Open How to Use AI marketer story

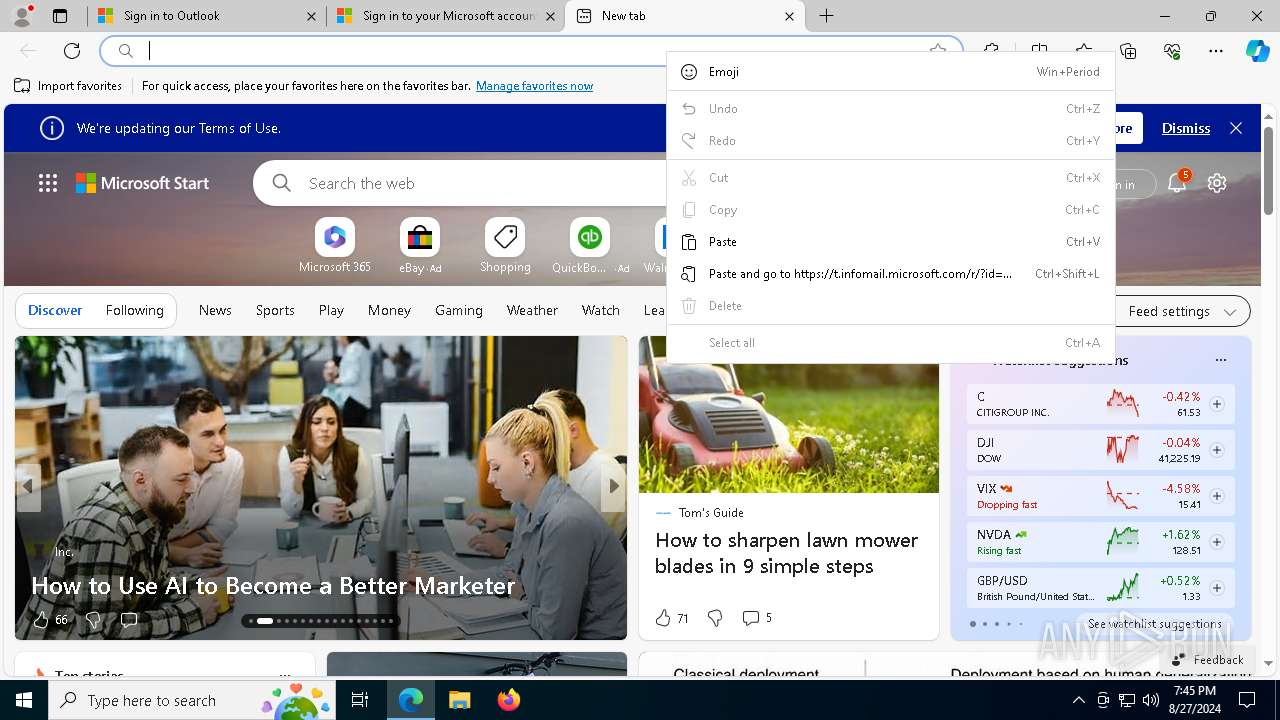(273, 586)
